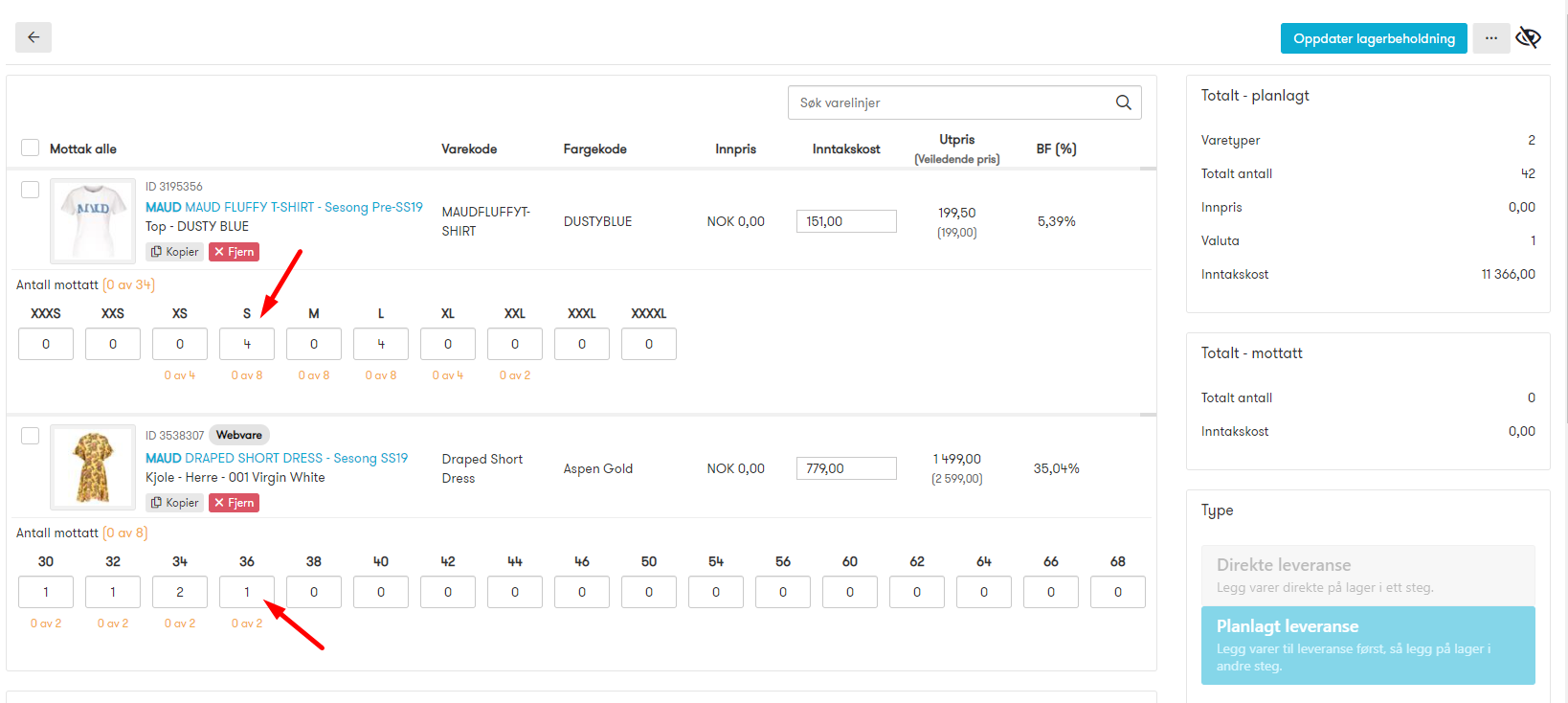Edit the Inntakskost field showing 151,00
The height and width of the screenshot is (703, 1568).
[846, 221]
